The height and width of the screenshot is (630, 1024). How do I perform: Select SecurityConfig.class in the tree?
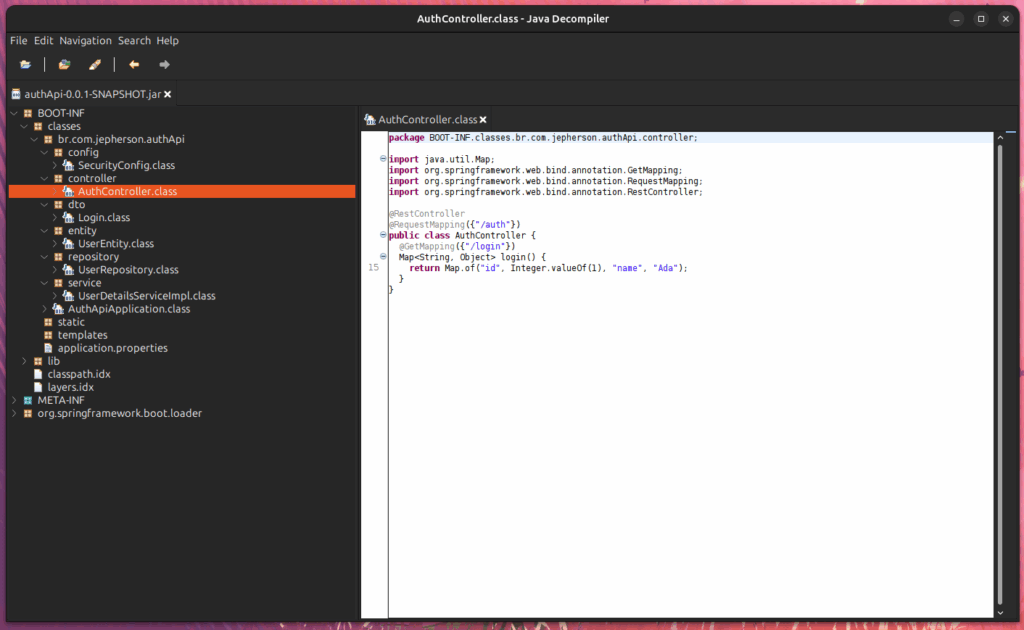[x=126, y=165]
